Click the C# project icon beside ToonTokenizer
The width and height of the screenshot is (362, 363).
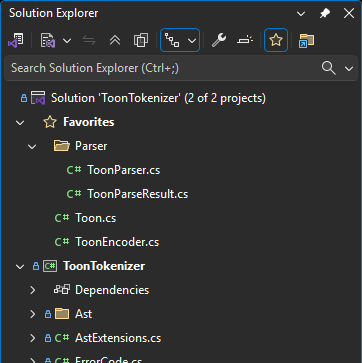[x=50, y=266]
